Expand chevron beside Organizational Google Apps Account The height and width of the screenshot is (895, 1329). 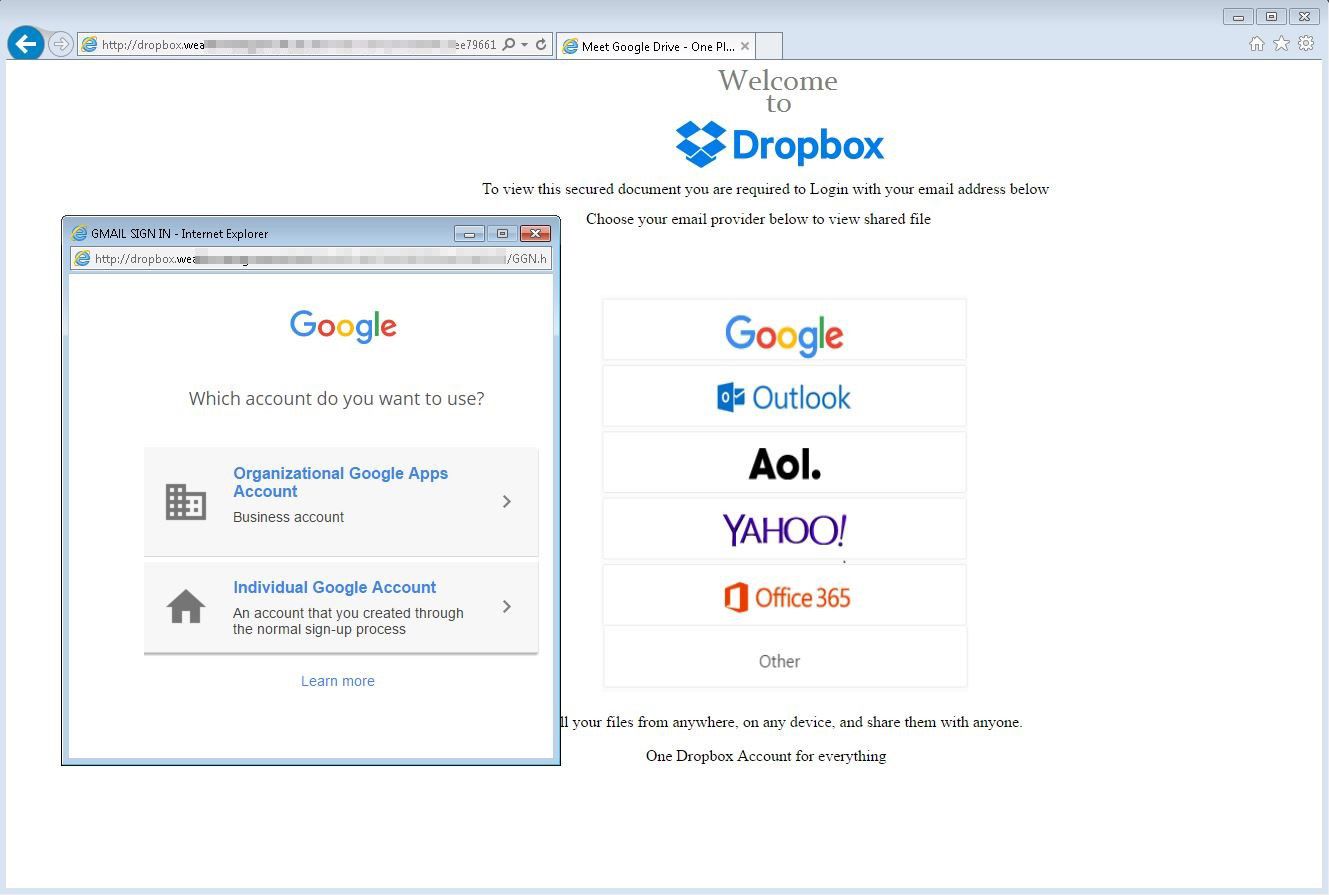[507, 502]
